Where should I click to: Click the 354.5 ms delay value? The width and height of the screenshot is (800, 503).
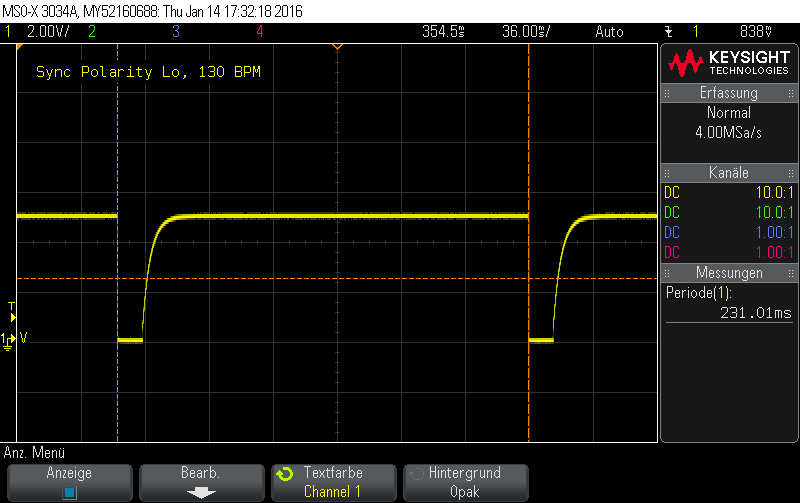pos(443,32)
